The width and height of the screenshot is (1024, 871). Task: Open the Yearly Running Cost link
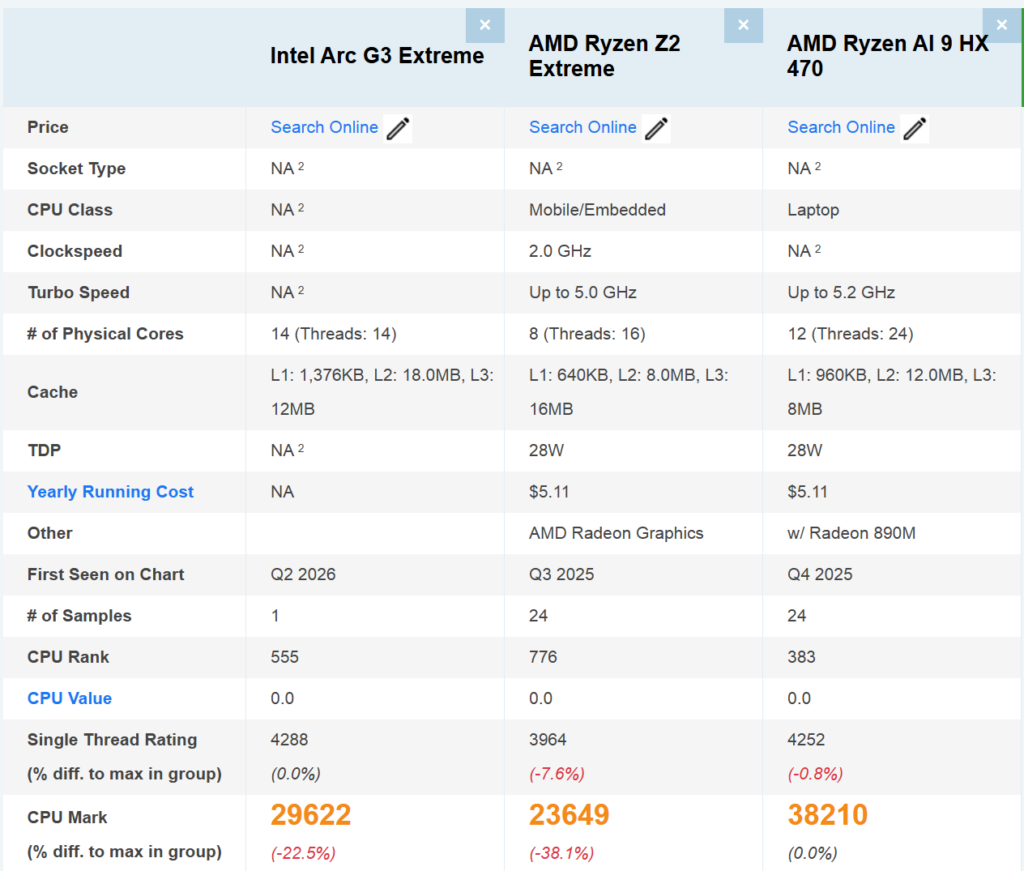coord(110,492)
